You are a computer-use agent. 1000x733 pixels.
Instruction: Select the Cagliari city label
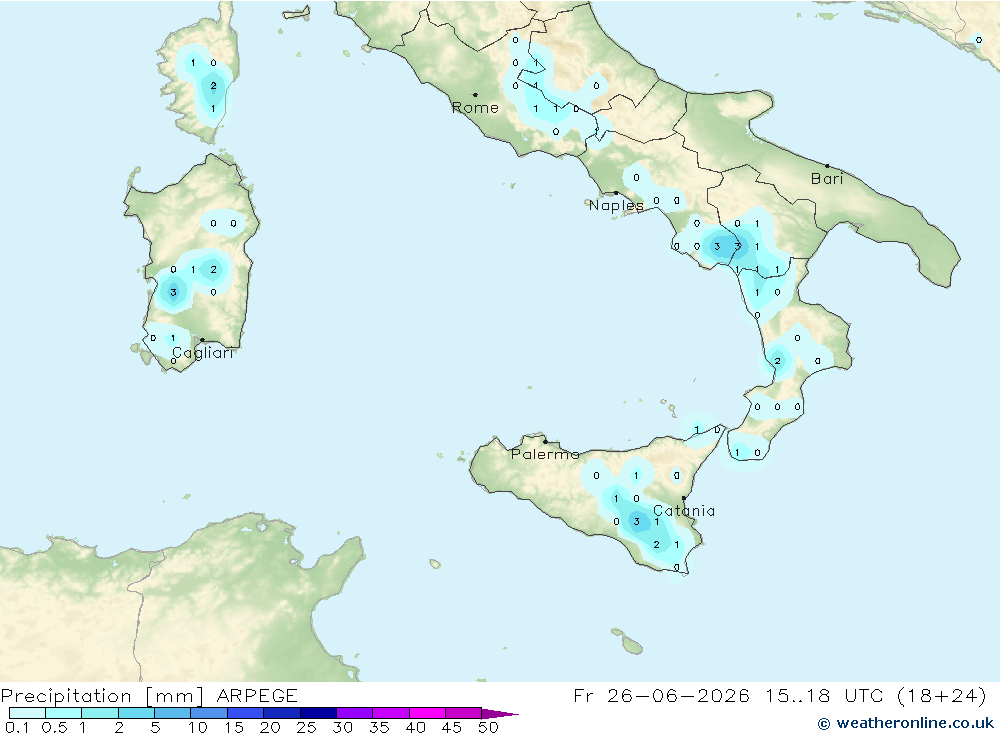point(203,353)
